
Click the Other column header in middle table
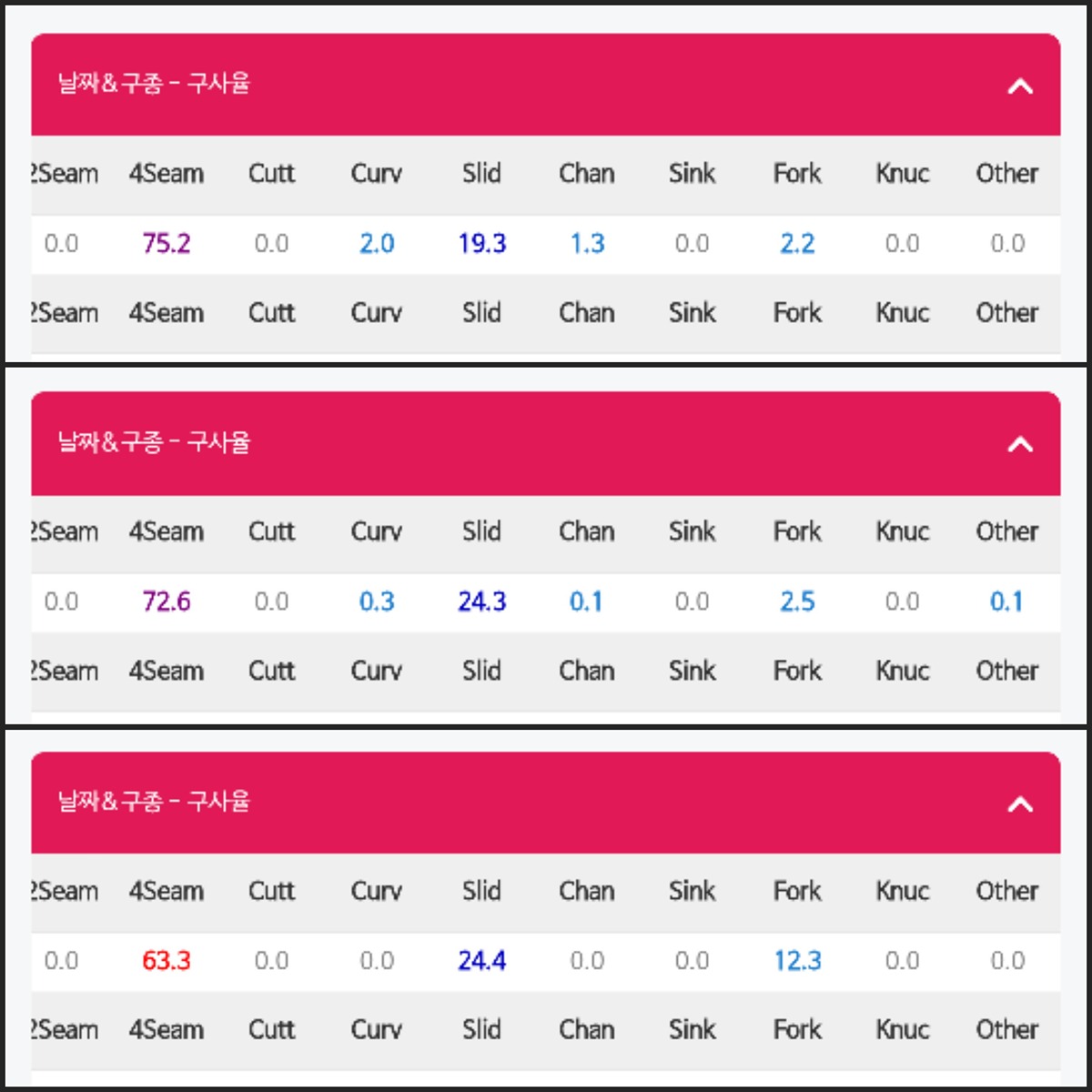(x=1007, y=531)
